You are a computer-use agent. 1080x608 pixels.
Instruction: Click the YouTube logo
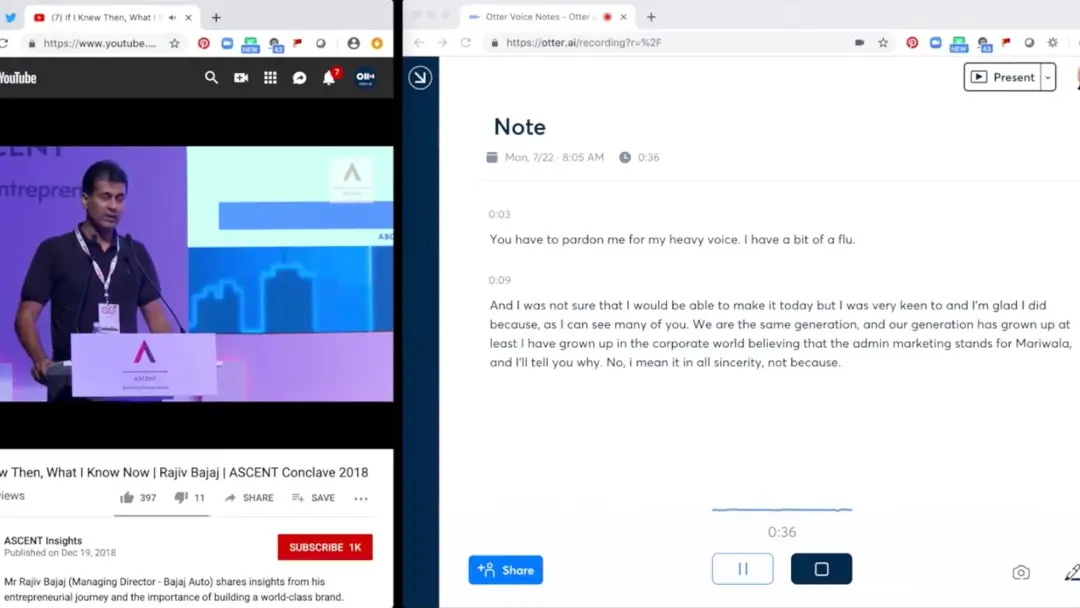pyautogui.click(x=18, y=78)
